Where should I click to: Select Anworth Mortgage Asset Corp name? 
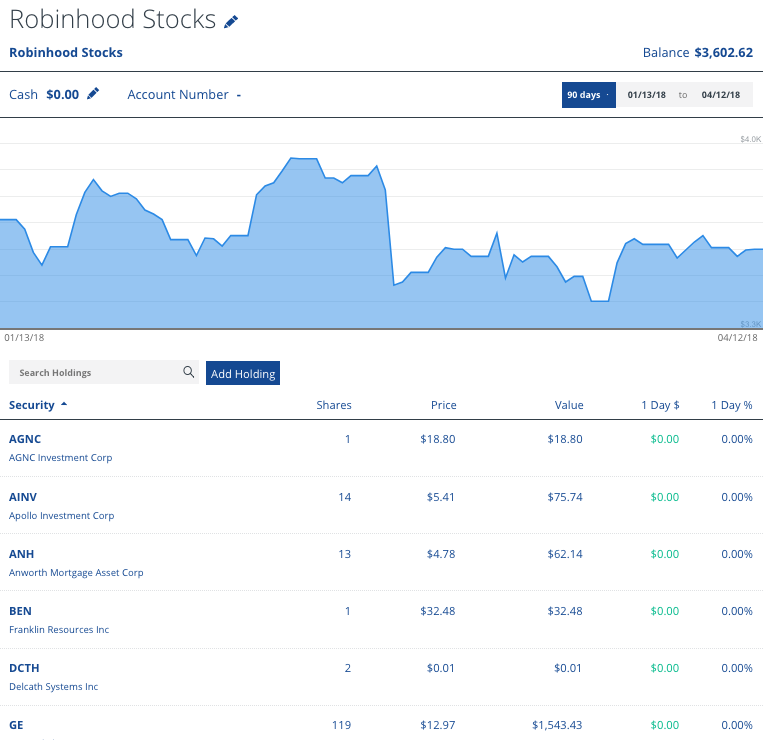(x=76, y=573)
